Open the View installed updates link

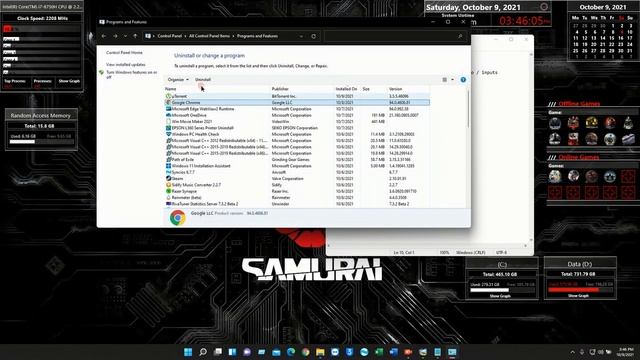coord(126,64)
